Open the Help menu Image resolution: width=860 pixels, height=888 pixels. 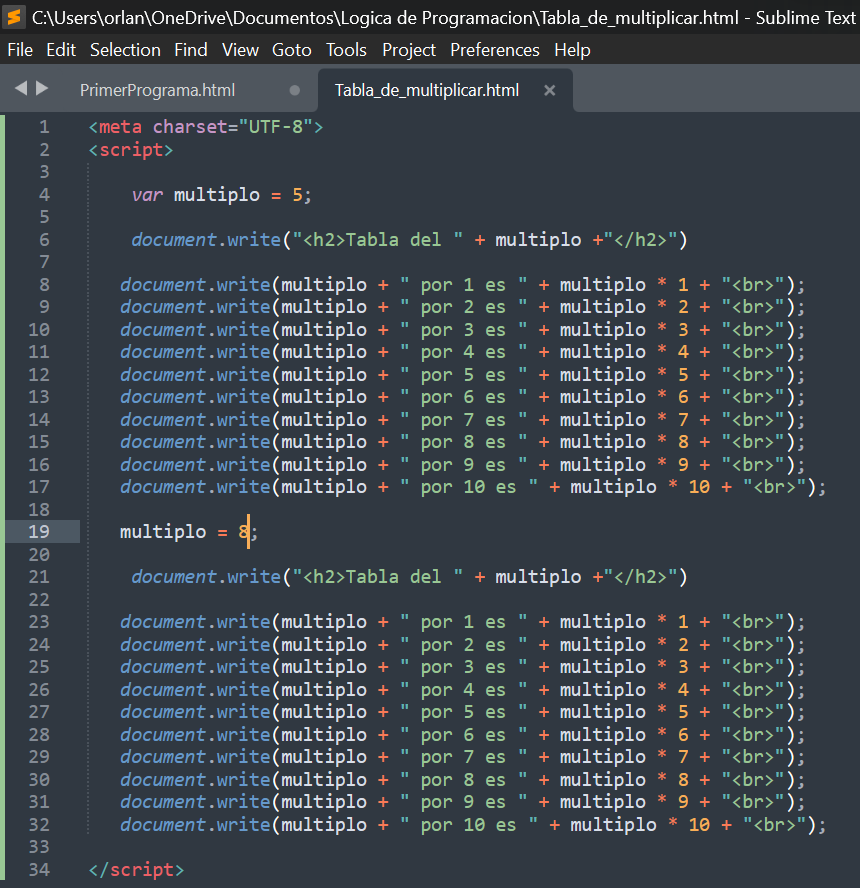[572, 50]
